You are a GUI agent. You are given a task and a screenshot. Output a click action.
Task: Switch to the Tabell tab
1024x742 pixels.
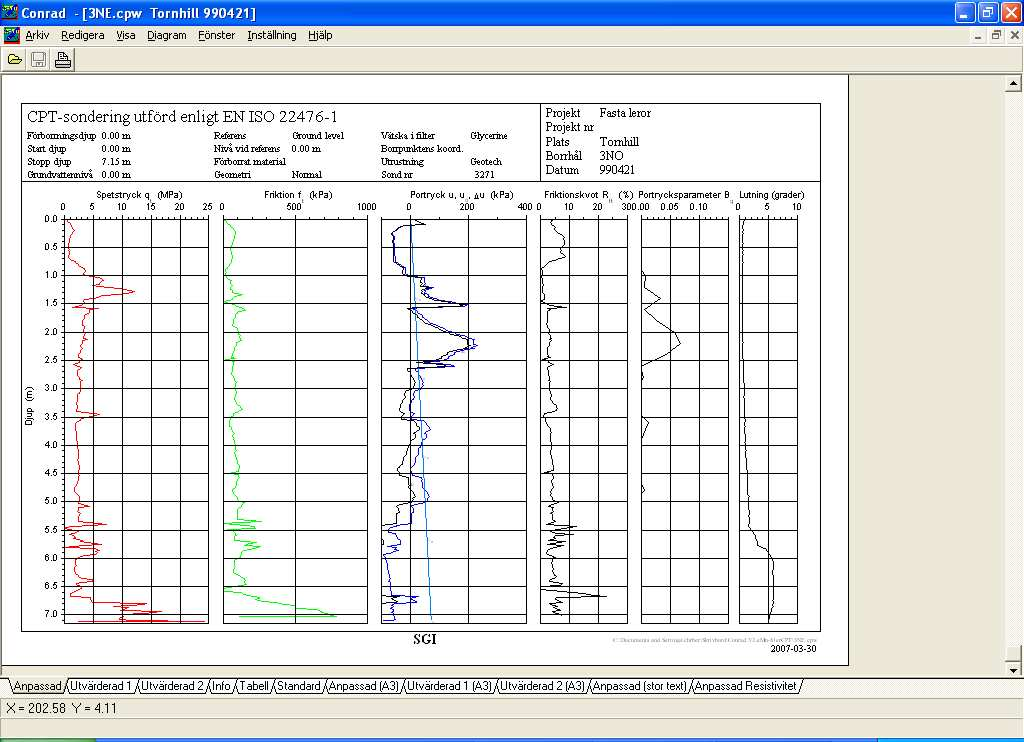(254, 686)
